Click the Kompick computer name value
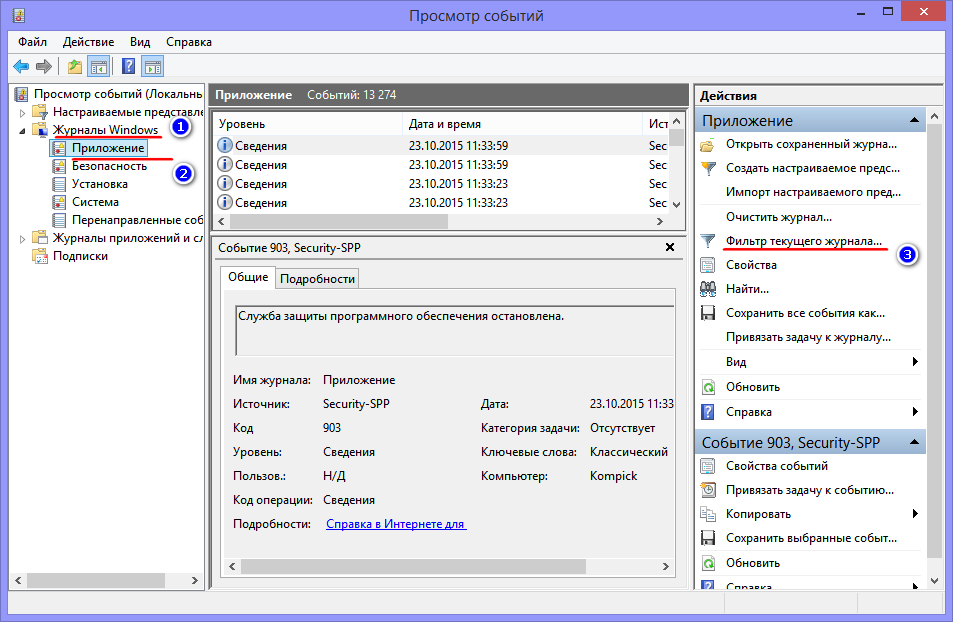The width and height of the screenshot is (953, 622). click(x=614, y=476)
